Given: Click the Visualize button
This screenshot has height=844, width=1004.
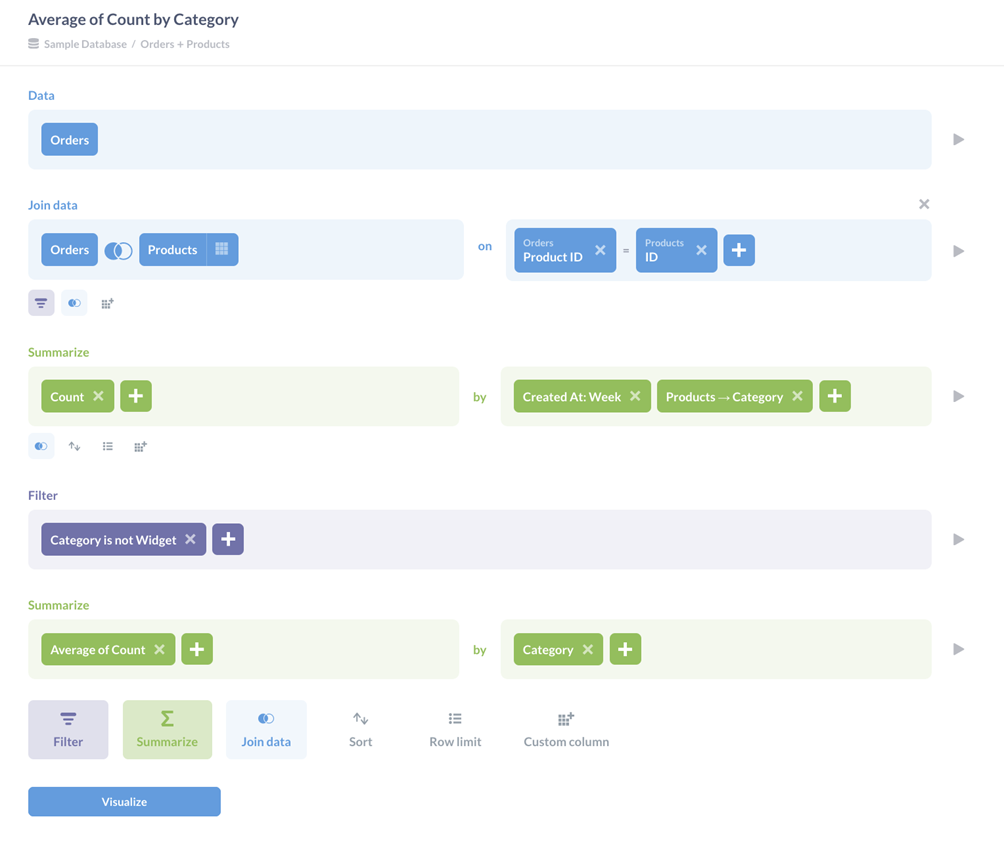Looking at the screenshot, I should tap(124, 802).
